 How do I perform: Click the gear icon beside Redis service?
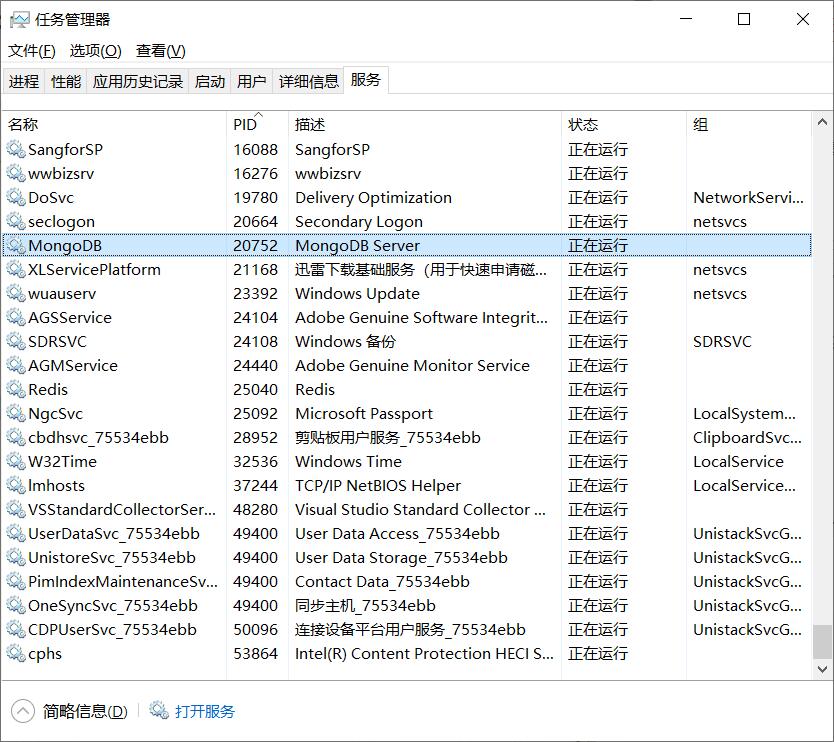pyautogui.click(x=16, y=389)
